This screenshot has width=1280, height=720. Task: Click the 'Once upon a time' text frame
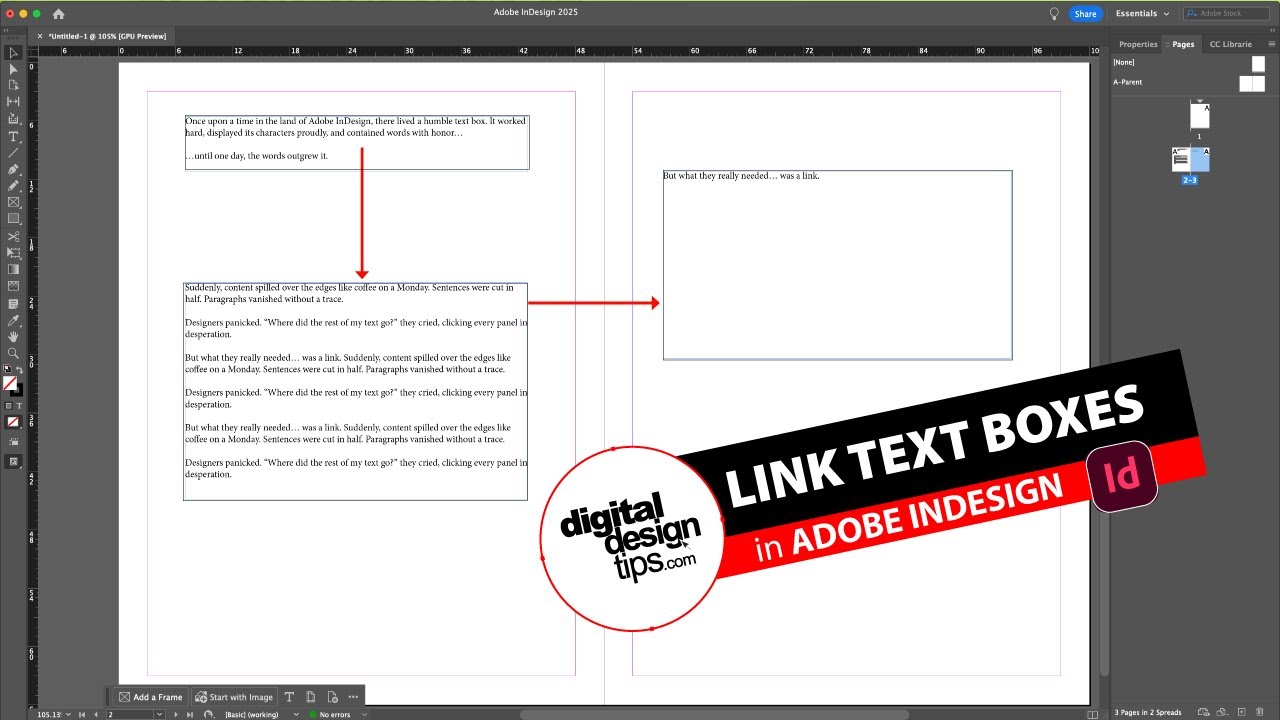coord(357,142)
